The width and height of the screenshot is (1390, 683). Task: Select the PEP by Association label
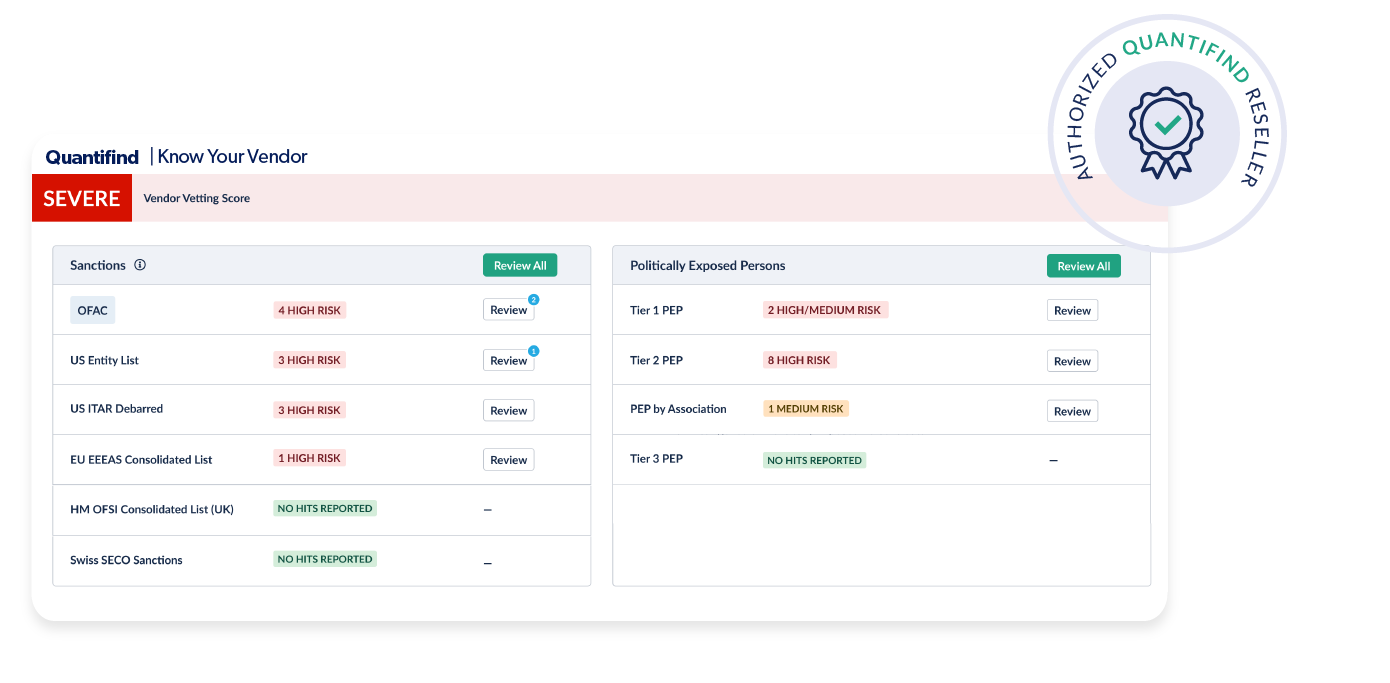coord(678,409)
